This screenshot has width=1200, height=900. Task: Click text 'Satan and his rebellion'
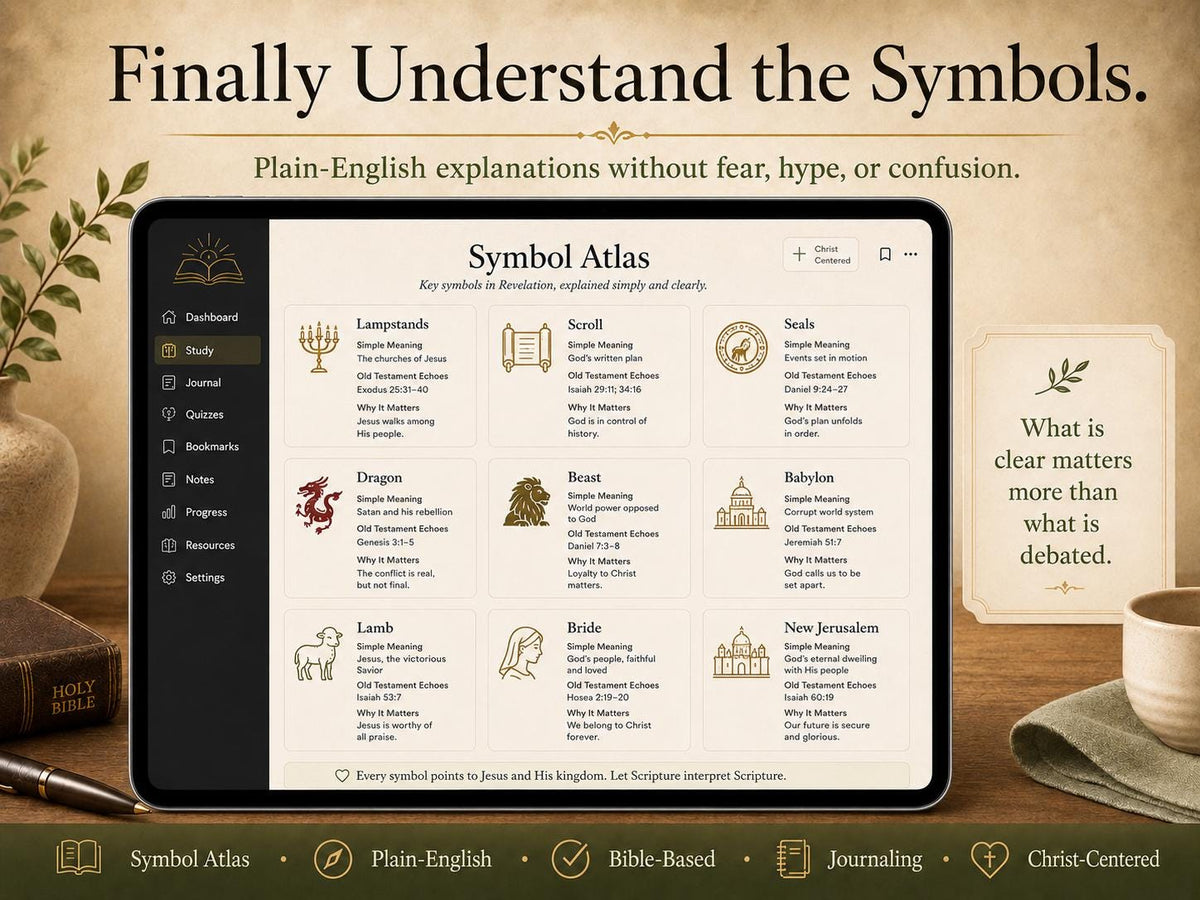point(405,512)
